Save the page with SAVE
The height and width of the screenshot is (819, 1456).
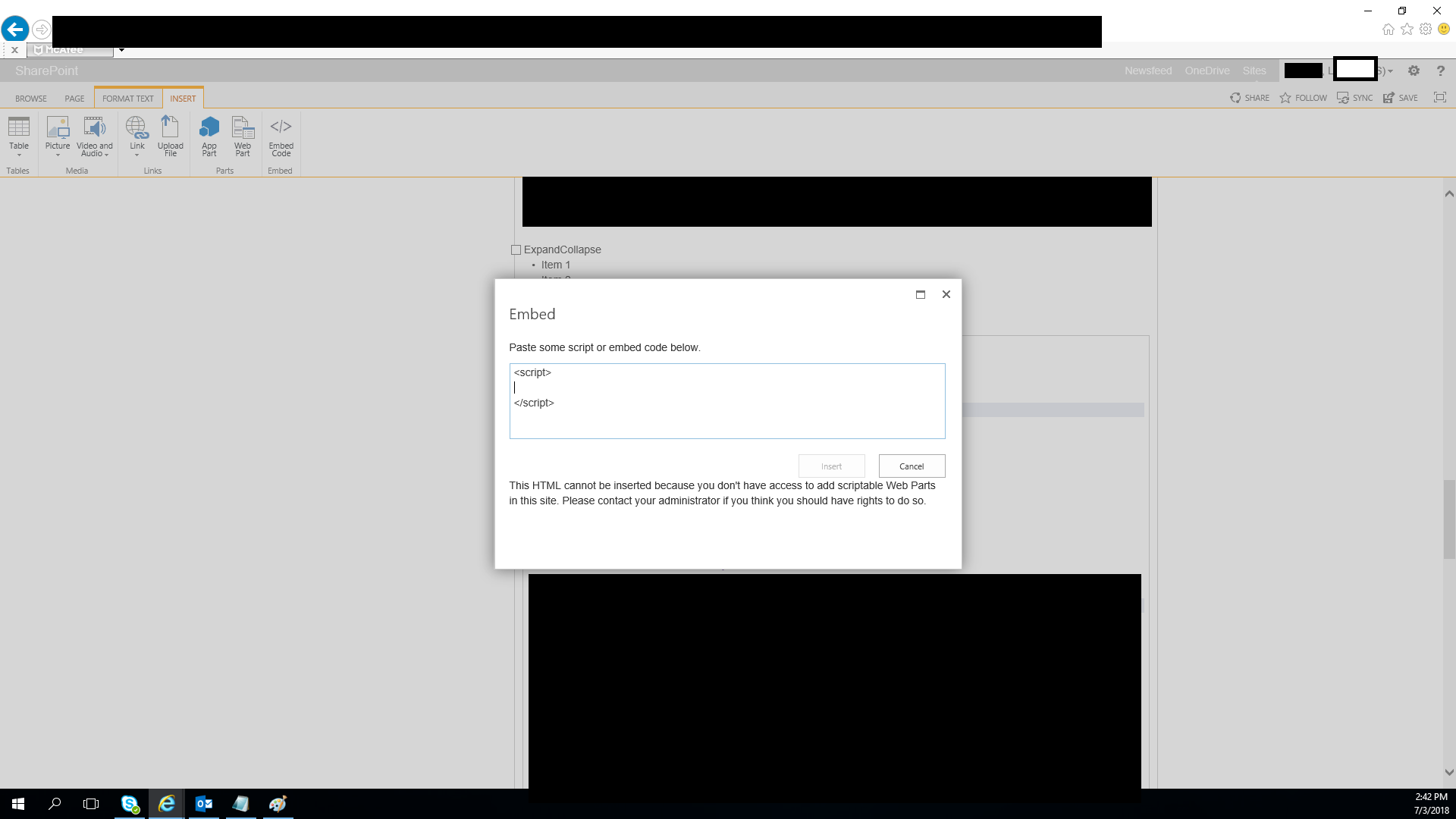[x=1401, y=98]
